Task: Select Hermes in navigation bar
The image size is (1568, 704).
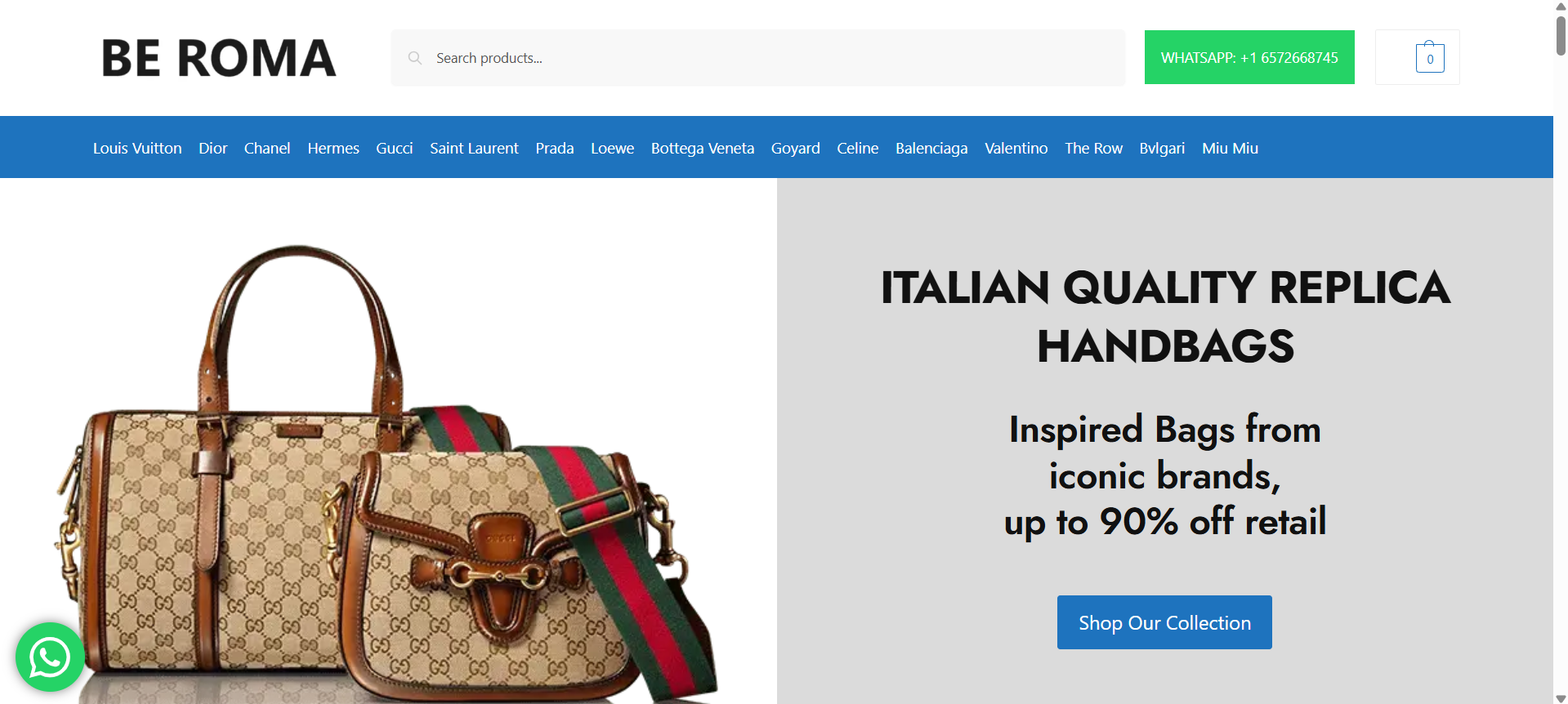Action: tap(333, 148)
